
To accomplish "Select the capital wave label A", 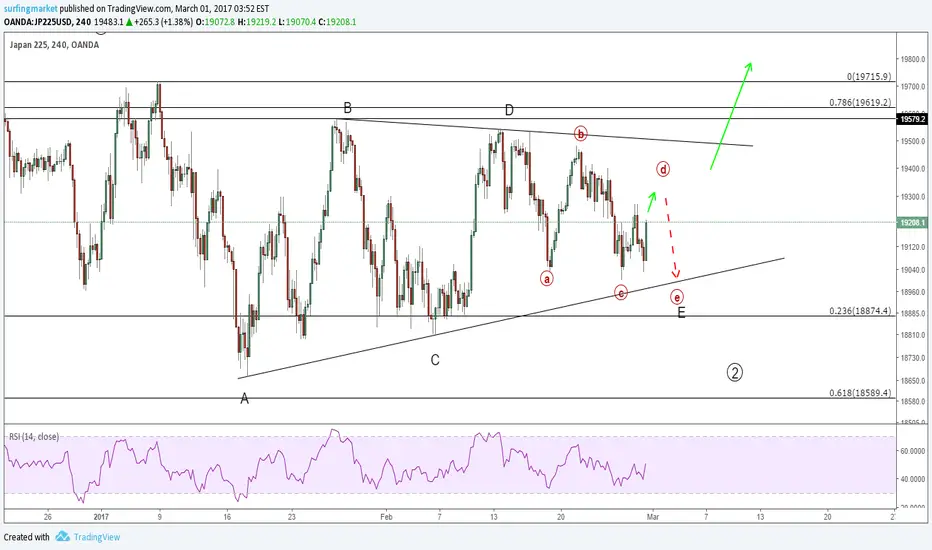I will pyautogui.click(x=244, y=399).
